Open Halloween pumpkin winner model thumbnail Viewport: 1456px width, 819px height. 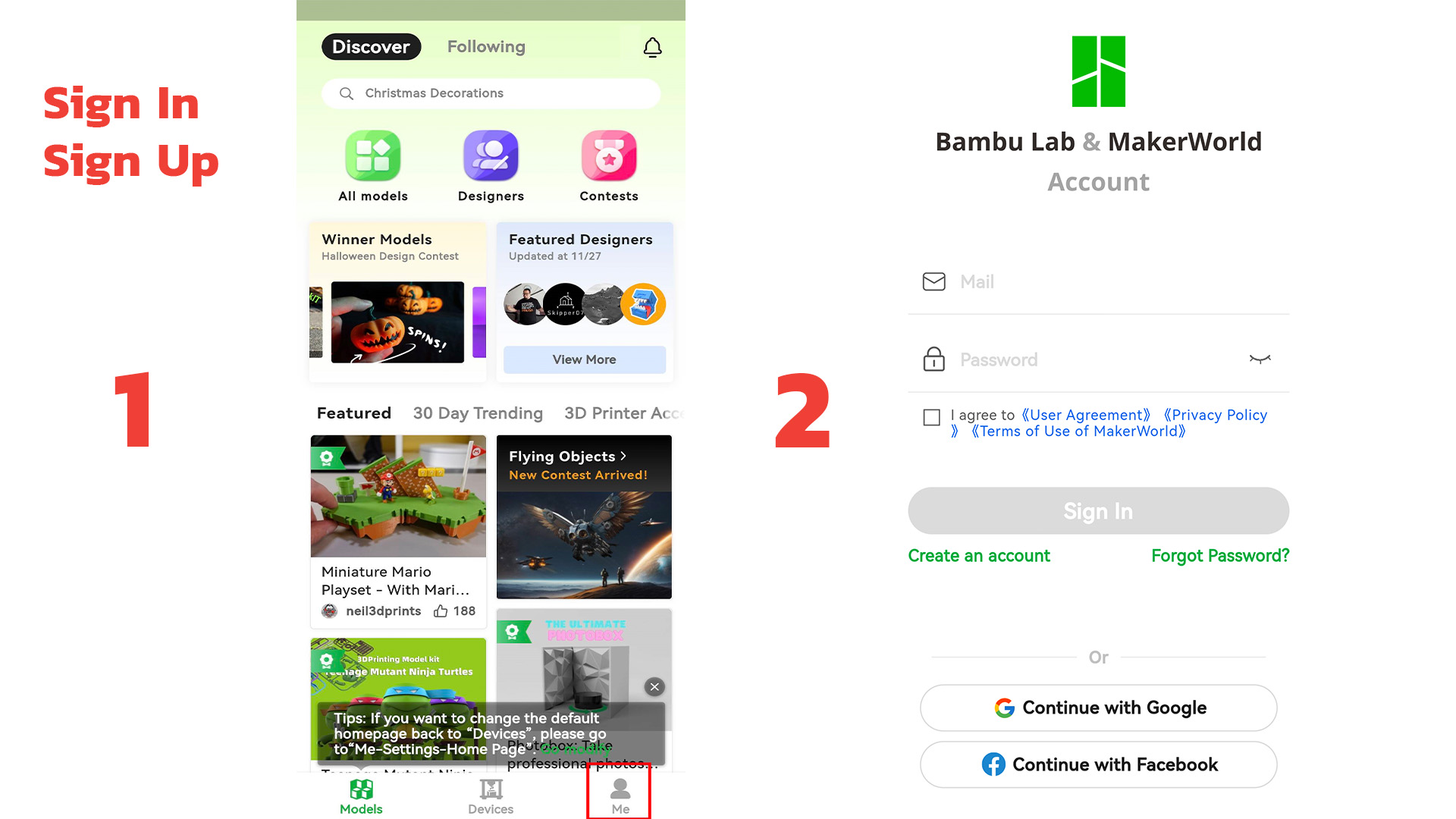tap(397, 322)
